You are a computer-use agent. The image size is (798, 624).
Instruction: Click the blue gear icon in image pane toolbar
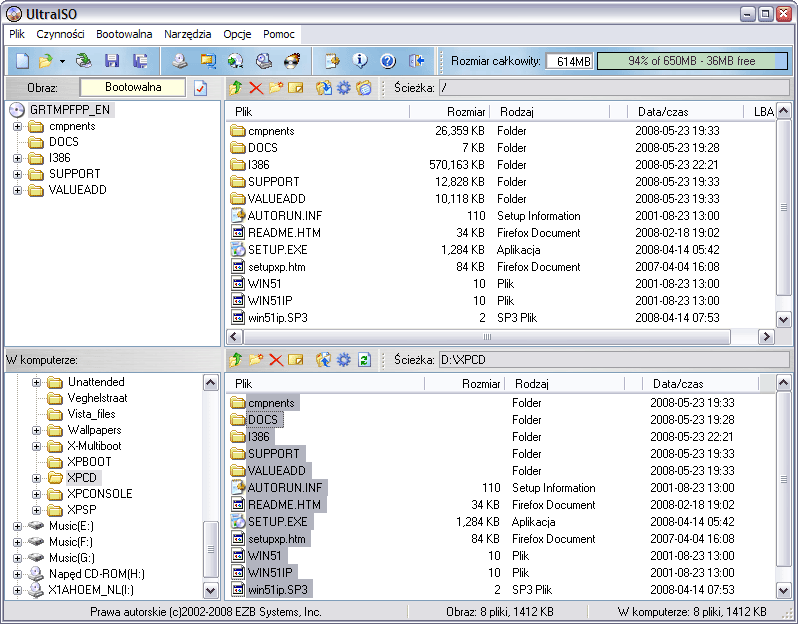[344, 88]
